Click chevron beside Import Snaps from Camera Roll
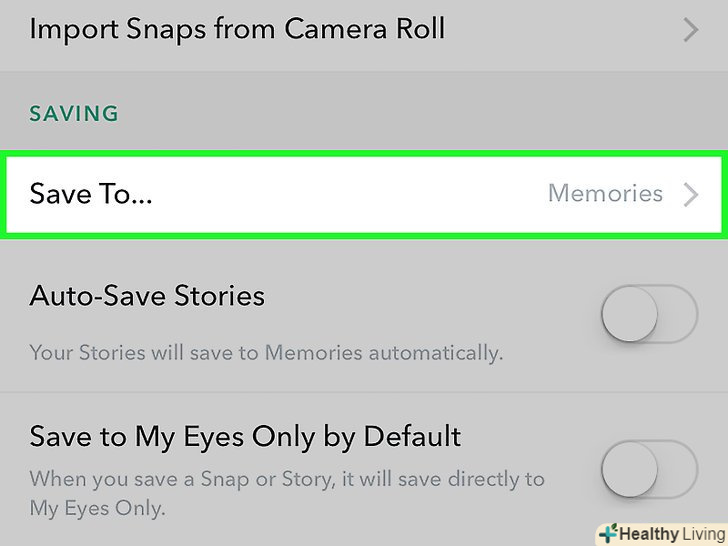Viewport: 728px width, 546px height. pyautogui.click(x=690, y=30)
